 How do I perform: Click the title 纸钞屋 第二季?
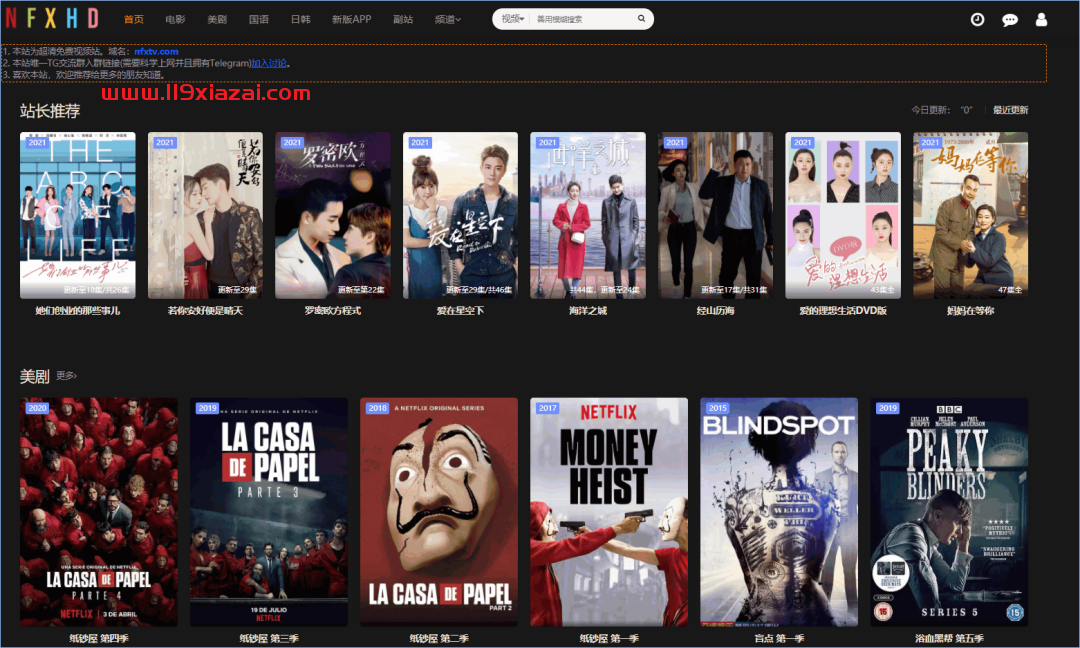point(439,638)
